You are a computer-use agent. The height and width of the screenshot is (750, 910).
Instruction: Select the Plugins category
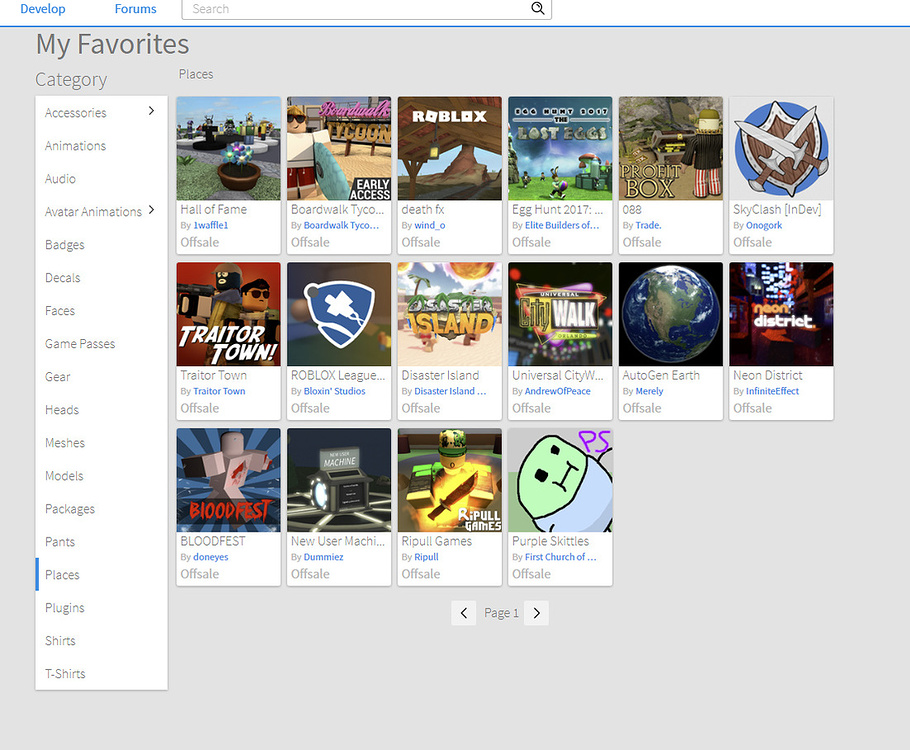point(102,608)
